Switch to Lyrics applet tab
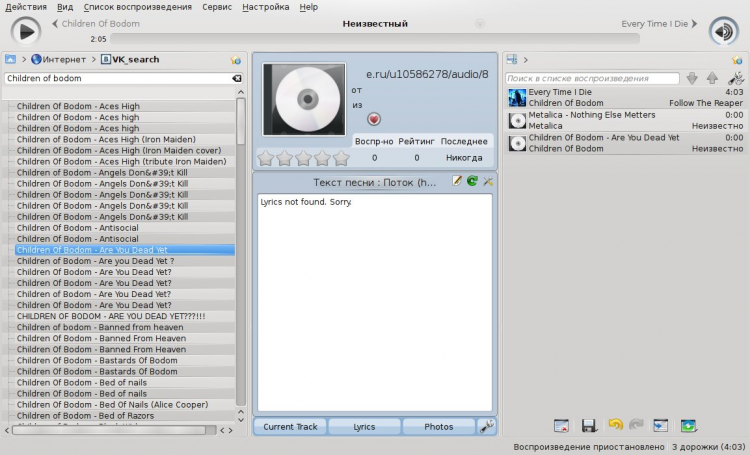This screenshot has height=455, width=750. [364, 427]
